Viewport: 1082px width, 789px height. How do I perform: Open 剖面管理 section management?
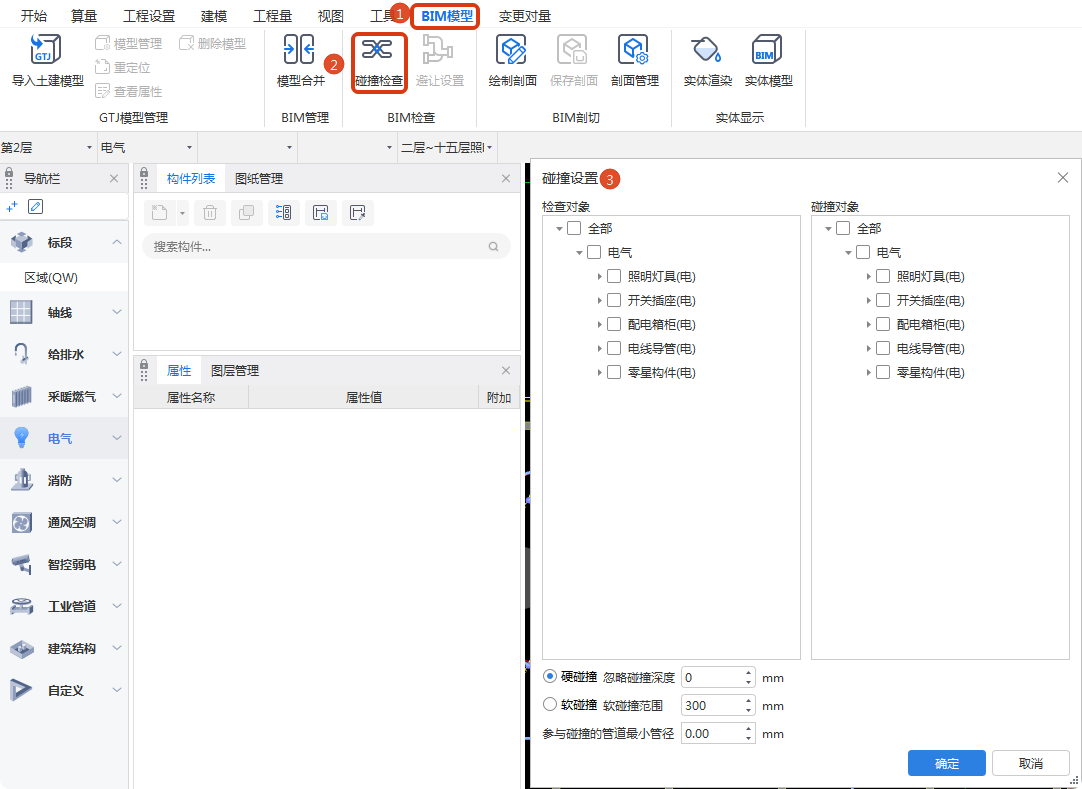pyautogui.click(x=634, y=62)
